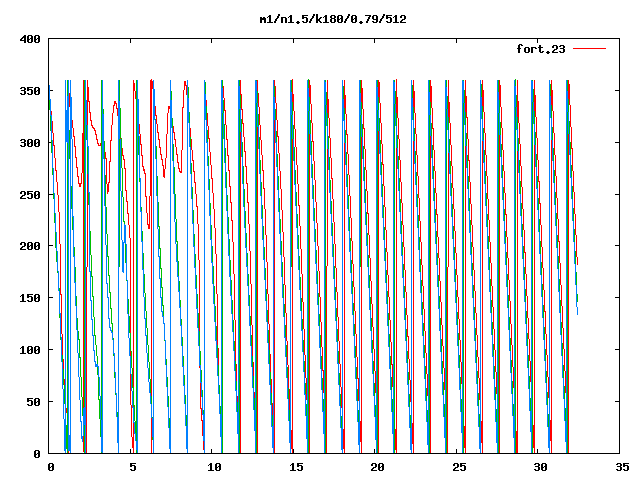Click x-axis label 30
640x480 pixels.
coord(540,467)
